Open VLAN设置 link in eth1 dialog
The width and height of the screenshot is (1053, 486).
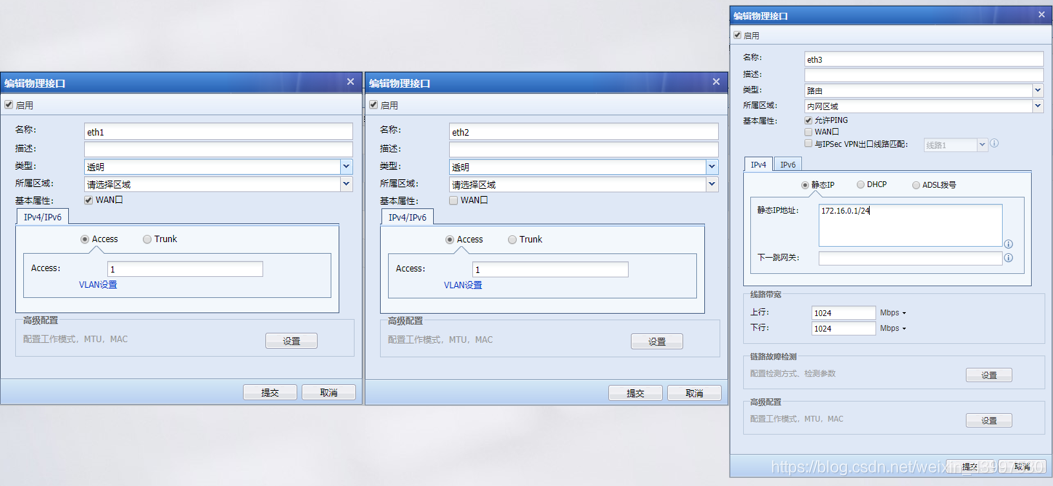pyautogui.click(x=98, y=285)
